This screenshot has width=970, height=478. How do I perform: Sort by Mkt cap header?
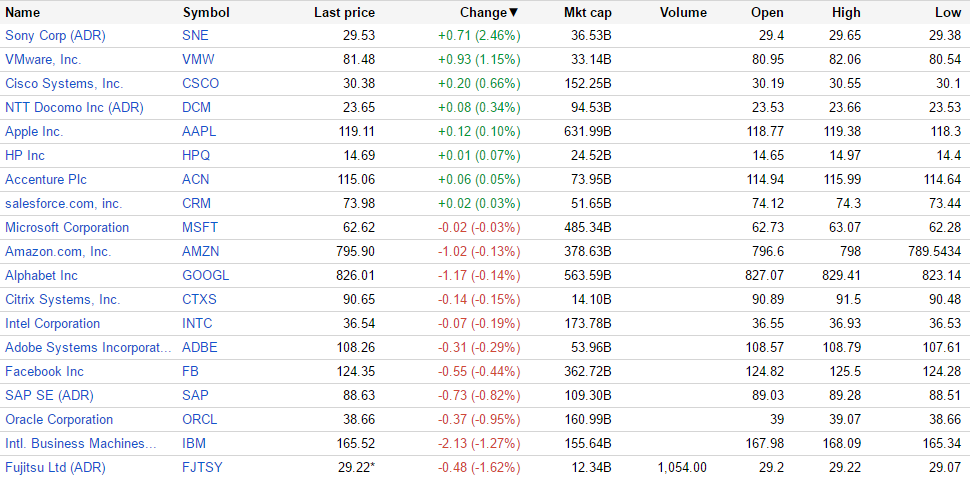point(587,13)
